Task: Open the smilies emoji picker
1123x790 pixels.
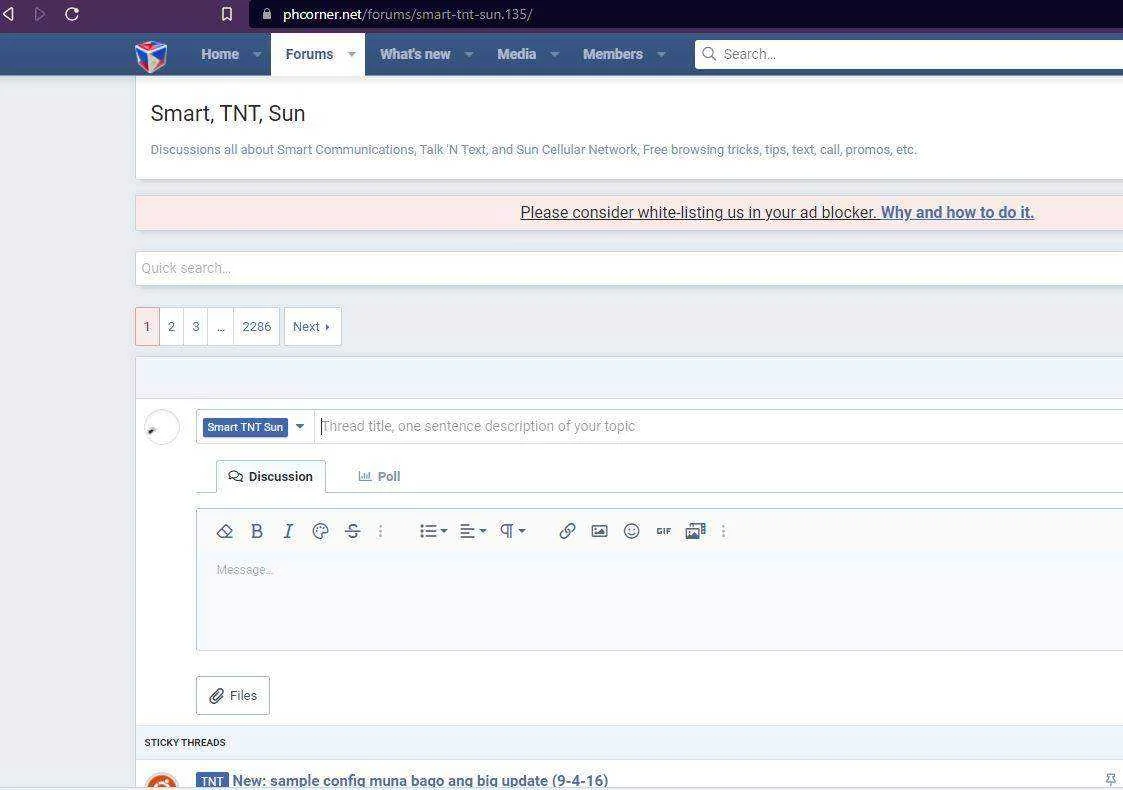Action: [631, 531]
